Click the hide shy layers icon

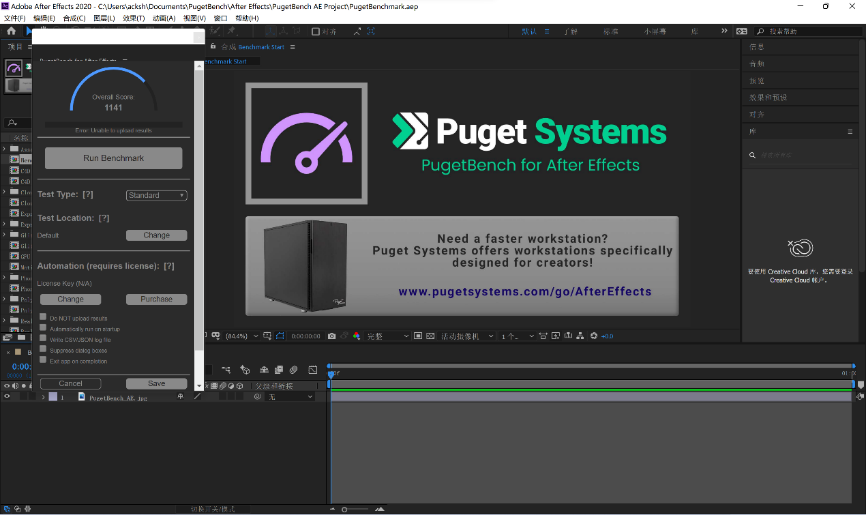click(264, 369)
